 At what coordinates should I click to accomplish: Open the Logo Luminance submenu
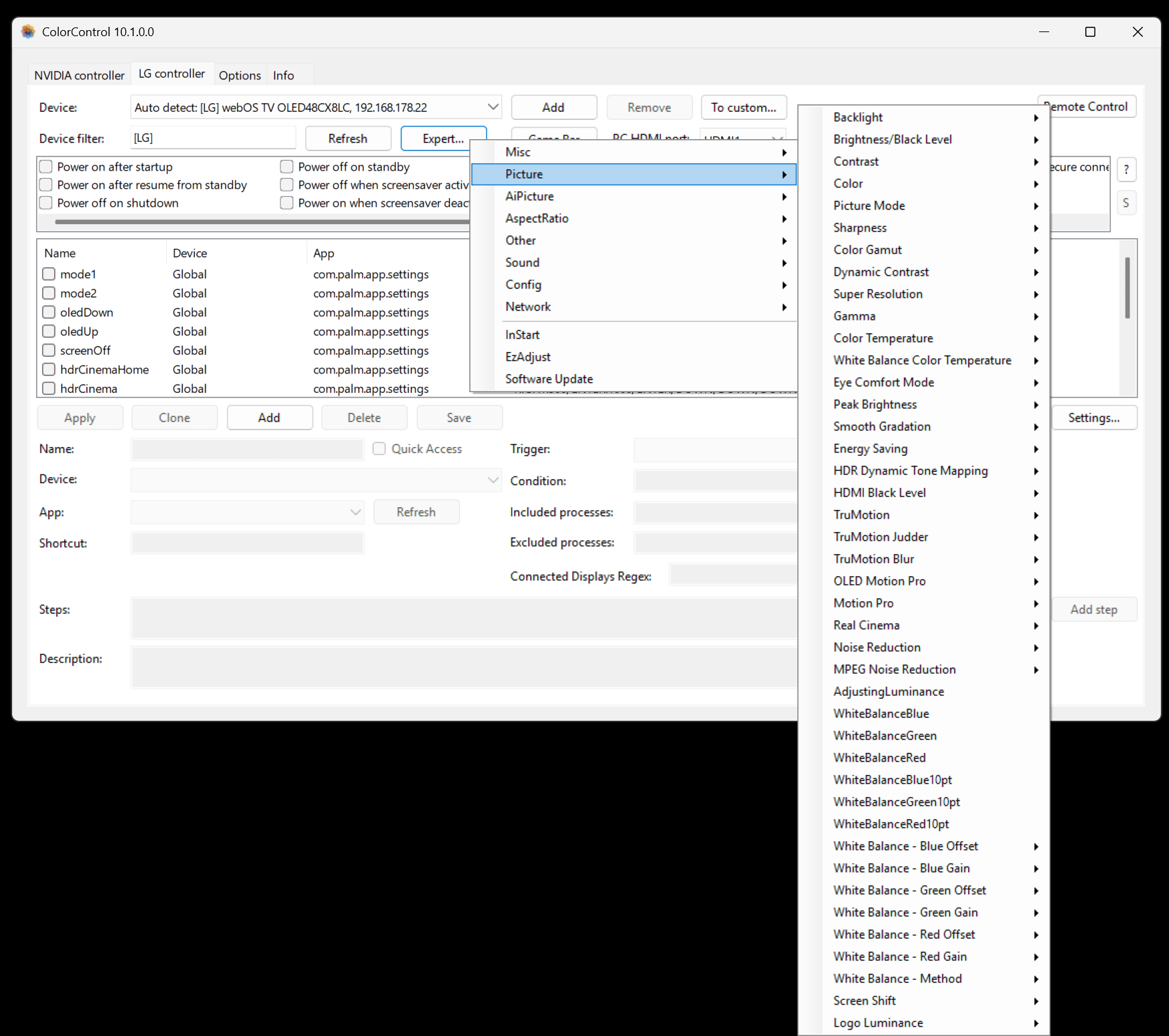point(924,1023)
